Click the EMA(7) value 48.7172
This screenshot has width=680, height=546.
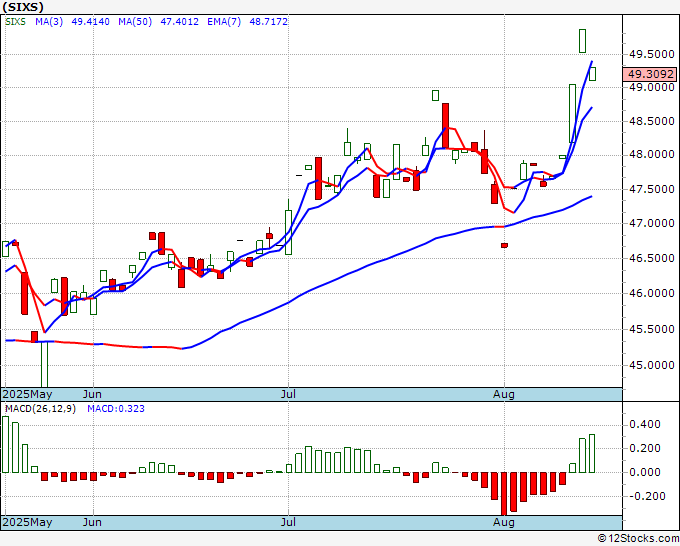coord(268,21)
